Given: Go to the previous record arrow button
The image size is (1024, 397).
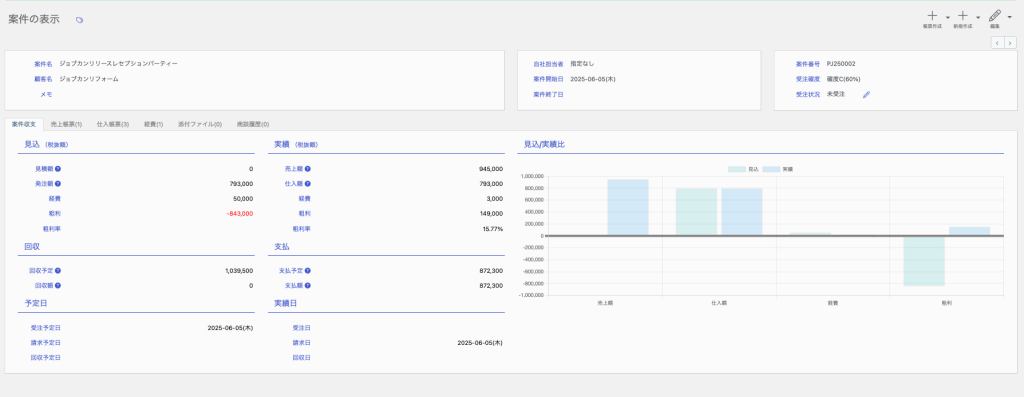Looking at the screenshot, I should click(x=998, y=43).
